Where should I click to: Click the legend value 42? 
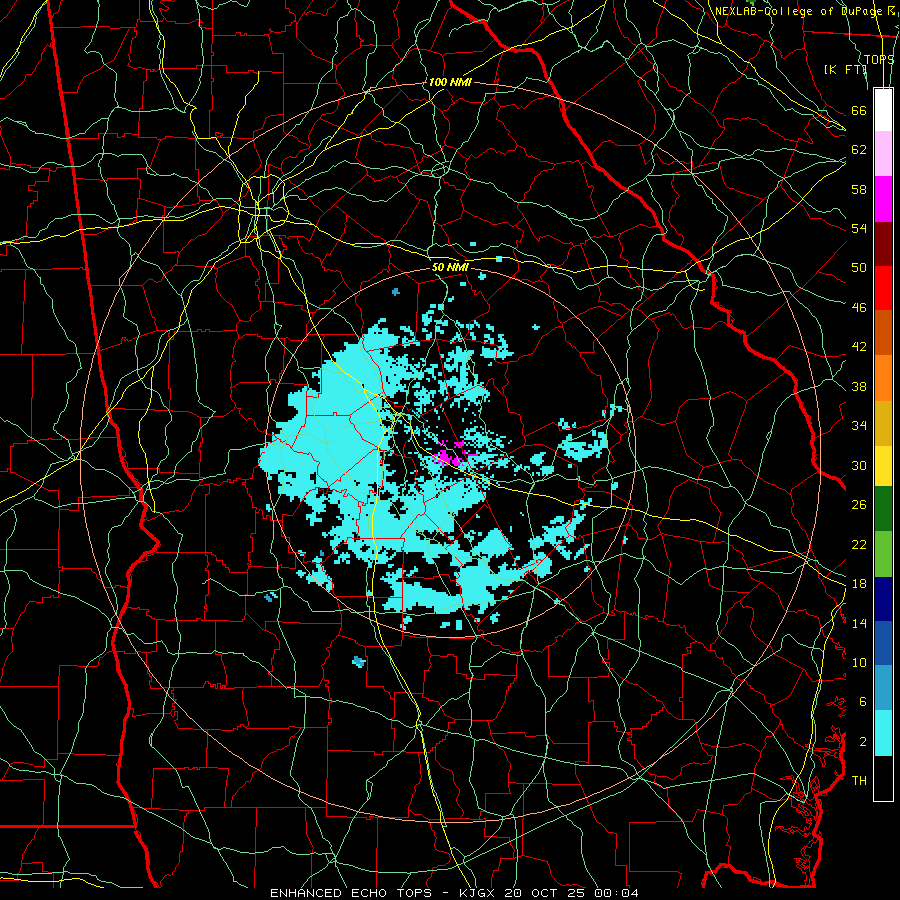859,347
